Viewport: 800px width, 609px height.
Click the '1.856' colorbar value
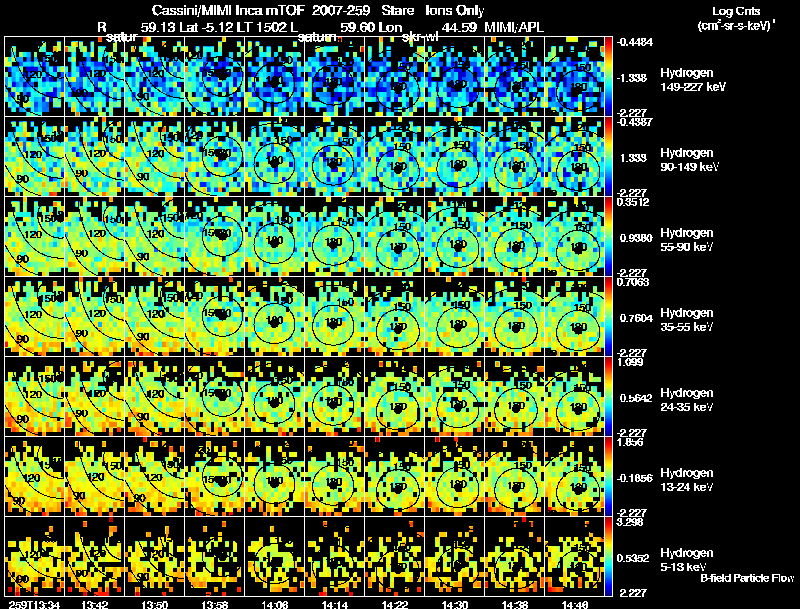click(x=630, y=442)
